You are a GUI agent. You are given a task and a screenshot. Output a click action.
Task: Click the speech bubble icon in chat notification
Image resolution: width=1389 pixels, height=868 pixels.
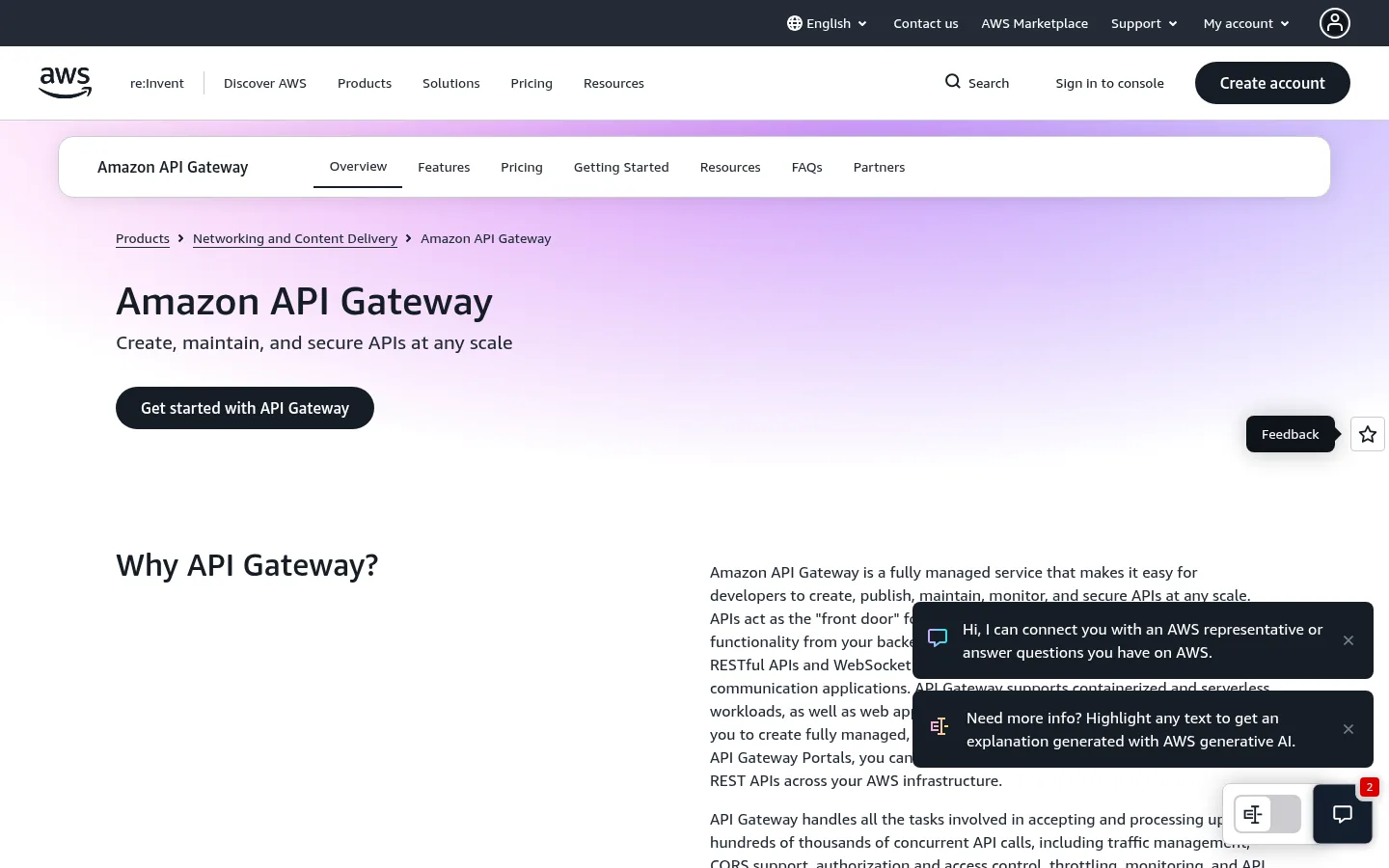(938, 637)
